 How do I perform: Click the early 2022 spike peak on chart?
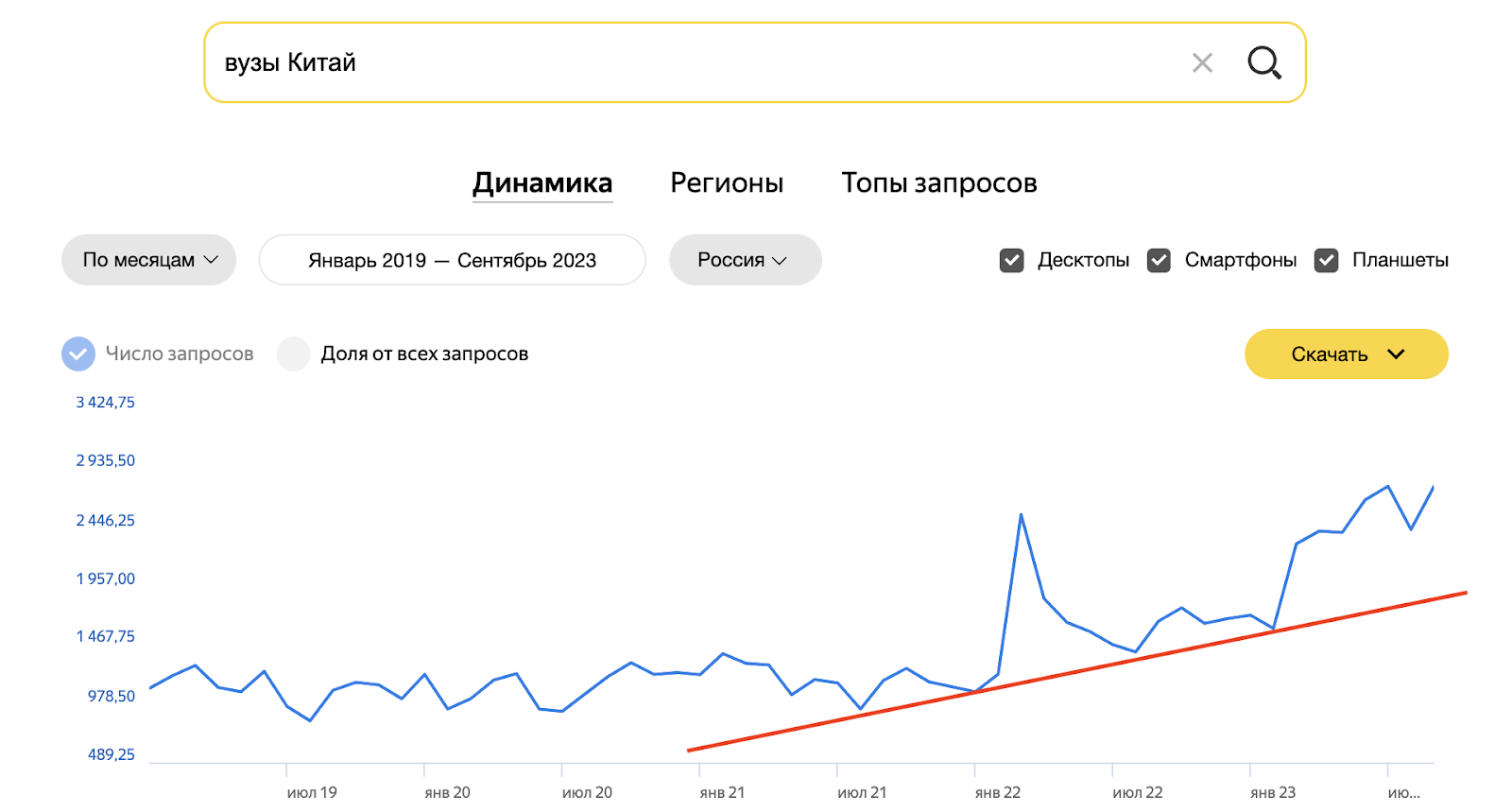pos(1022,515)
